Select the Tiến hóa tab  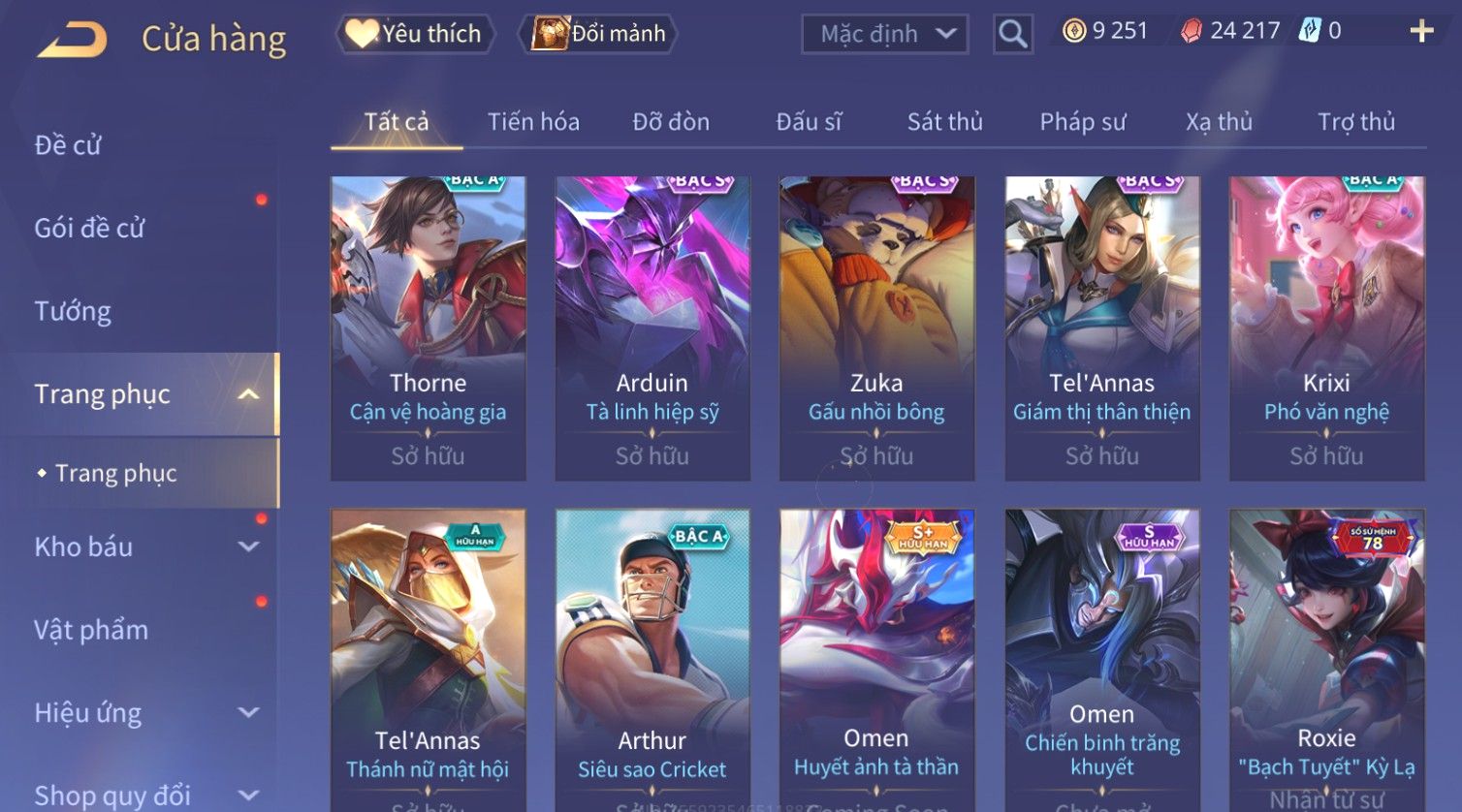tap(533, 122)
